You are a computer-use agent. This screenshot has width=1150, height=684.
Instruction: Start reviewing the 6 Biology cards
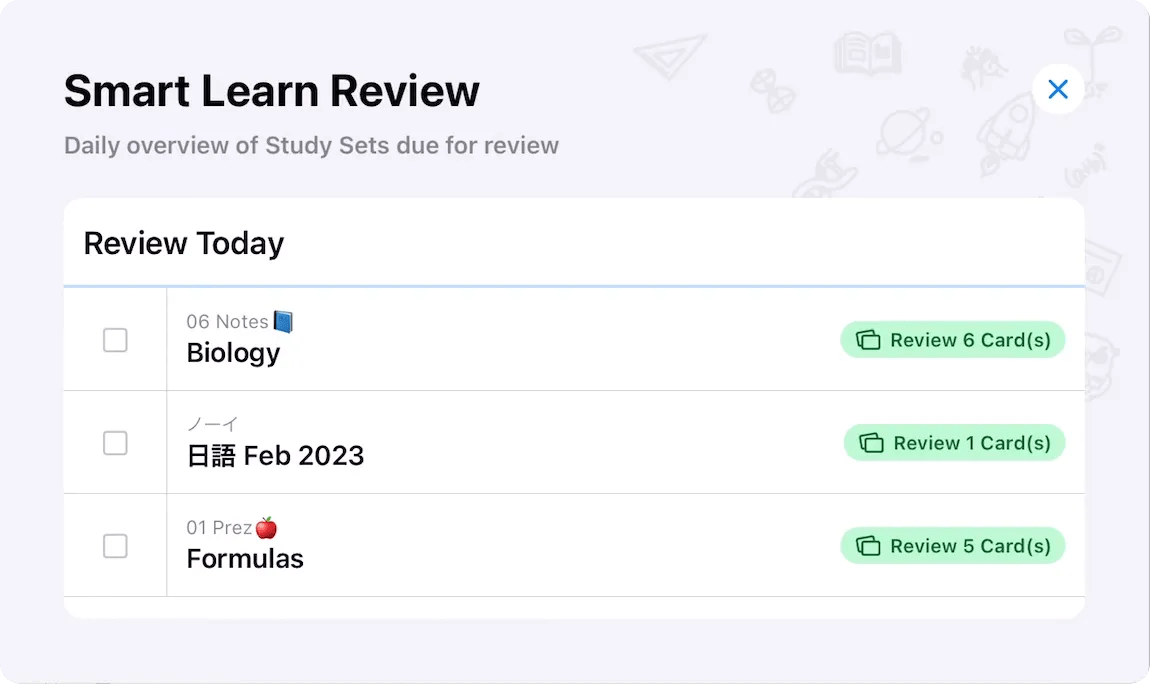tap(952, 340)
